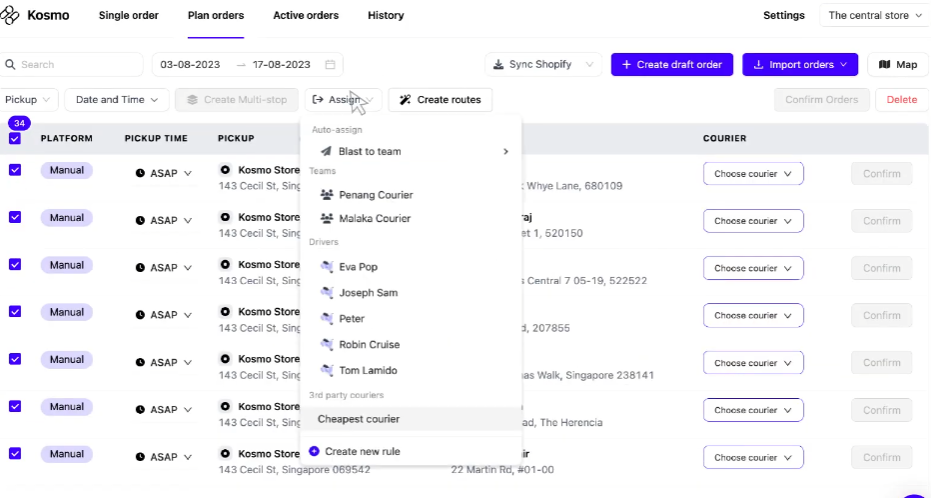Click Eva Pop driver icon
The width and height of the screenshot is (931, 498).
tap(327, 267)
